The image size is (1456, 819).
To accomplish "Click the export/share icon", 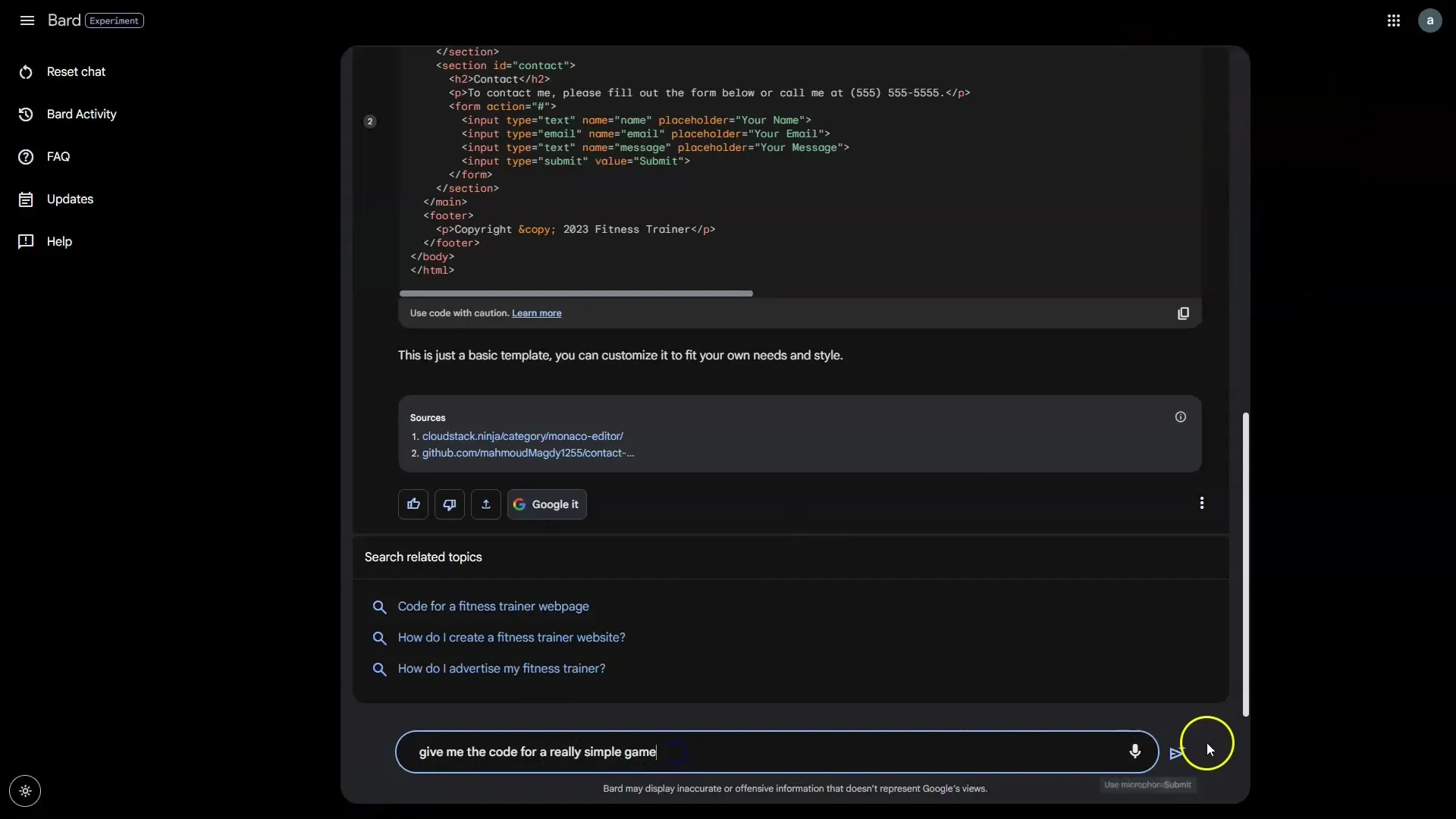I will 486,504.
